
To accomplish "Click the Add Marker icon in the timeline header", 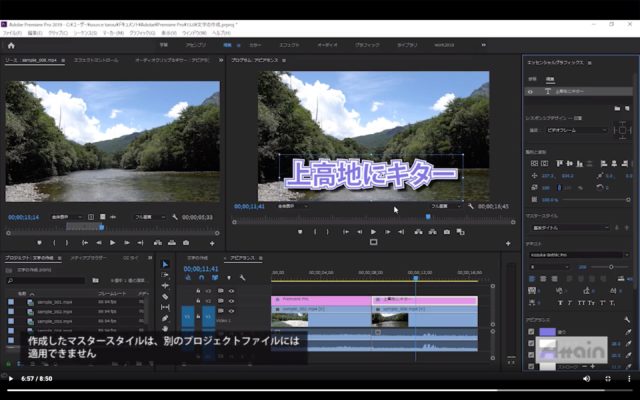I will point(229,278).
